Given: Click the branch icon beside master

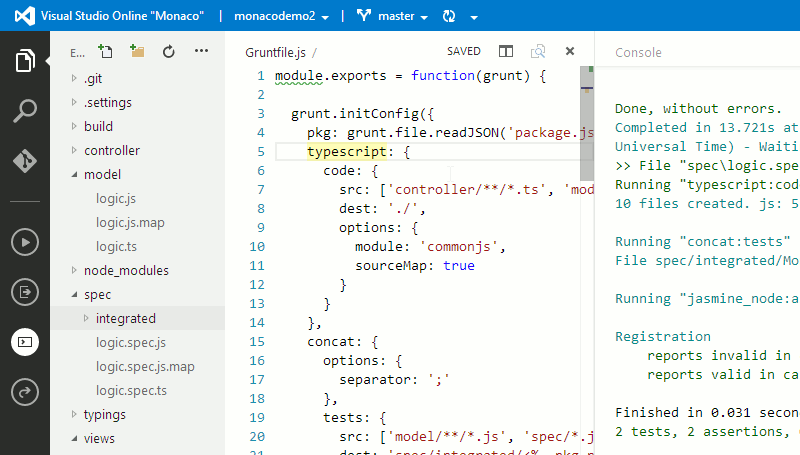Looking at the screenshot, I should 364,16.
